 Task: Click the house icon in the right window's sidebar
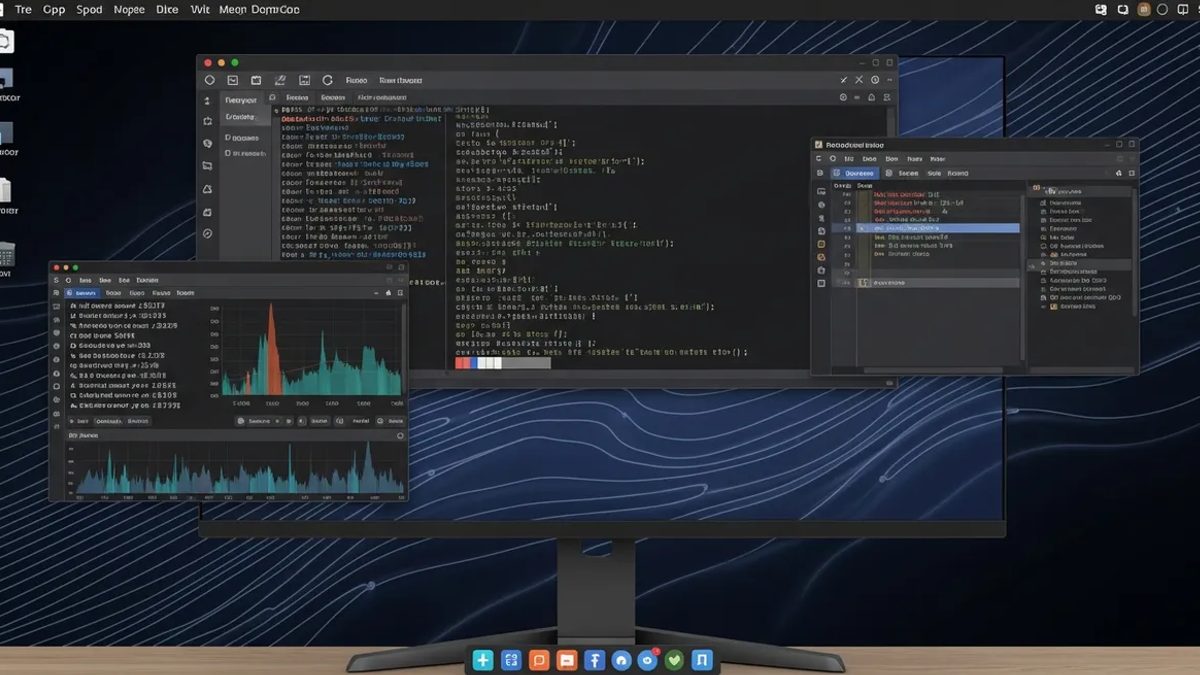(821, 270)
